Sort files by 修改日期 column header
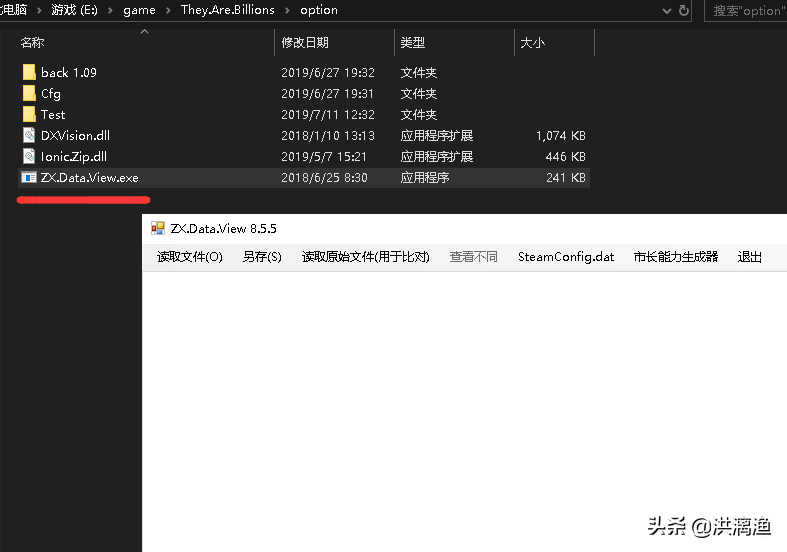Viewport: 787px width, 552px height. tap(305, 43)
